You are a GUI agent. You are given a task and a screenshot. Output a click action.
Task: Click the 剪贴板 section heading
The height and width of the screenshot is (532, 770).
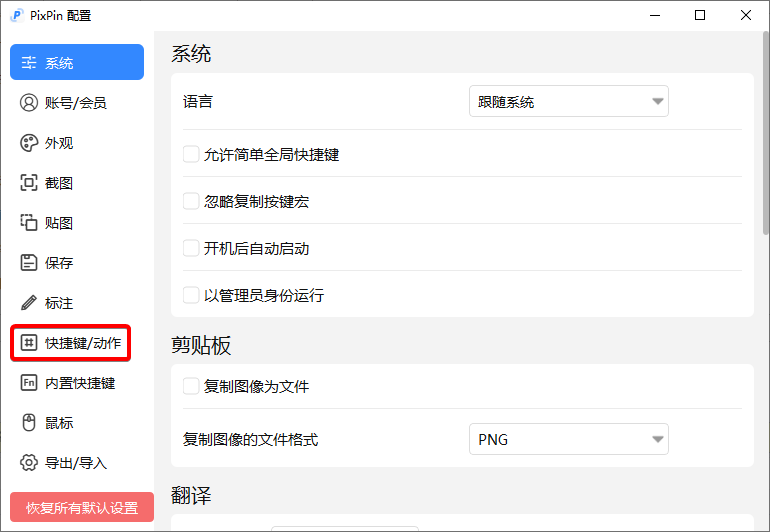click(201, 345)
